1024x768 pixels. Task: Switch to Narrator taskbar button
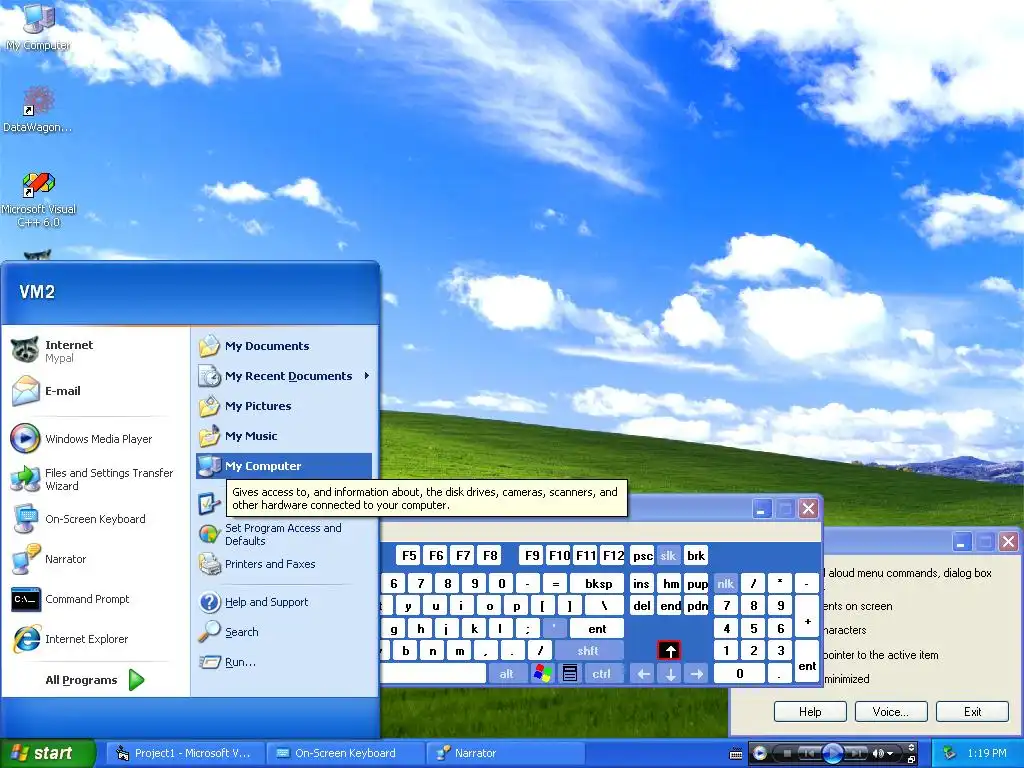(505, 753)
